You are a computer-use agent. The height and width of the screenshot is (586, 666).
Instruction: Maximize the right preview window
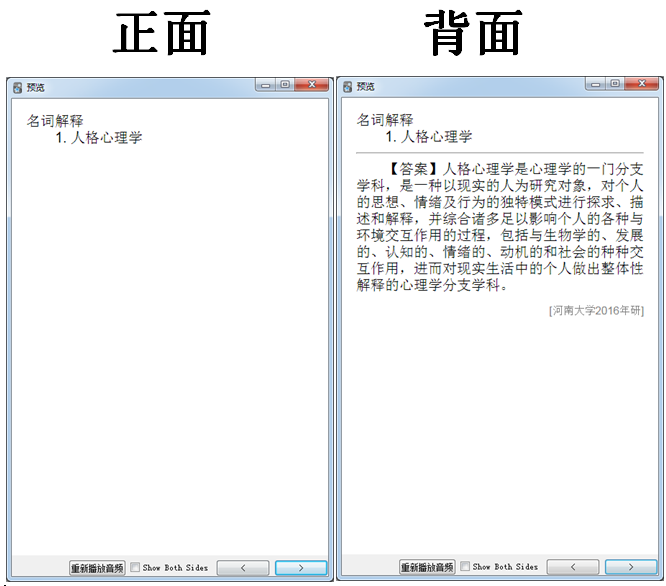pos(615,84)
